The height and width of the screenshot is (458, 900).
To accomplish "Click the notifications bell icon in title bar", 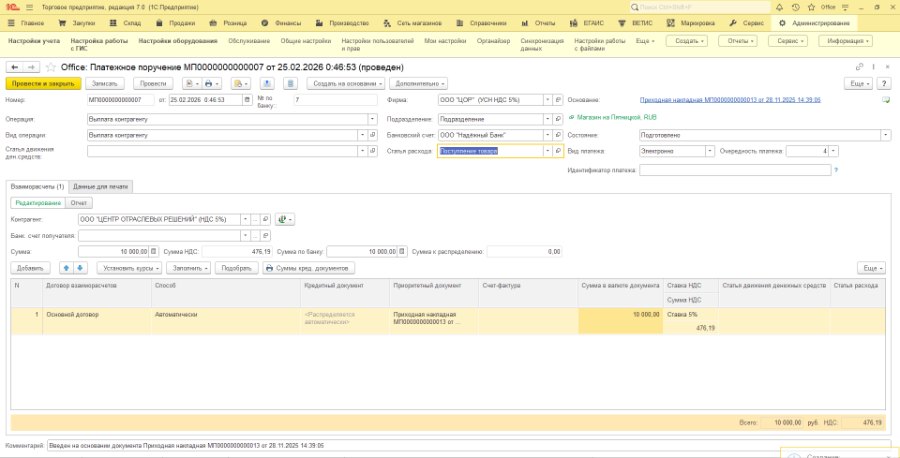I will [779, 7].
